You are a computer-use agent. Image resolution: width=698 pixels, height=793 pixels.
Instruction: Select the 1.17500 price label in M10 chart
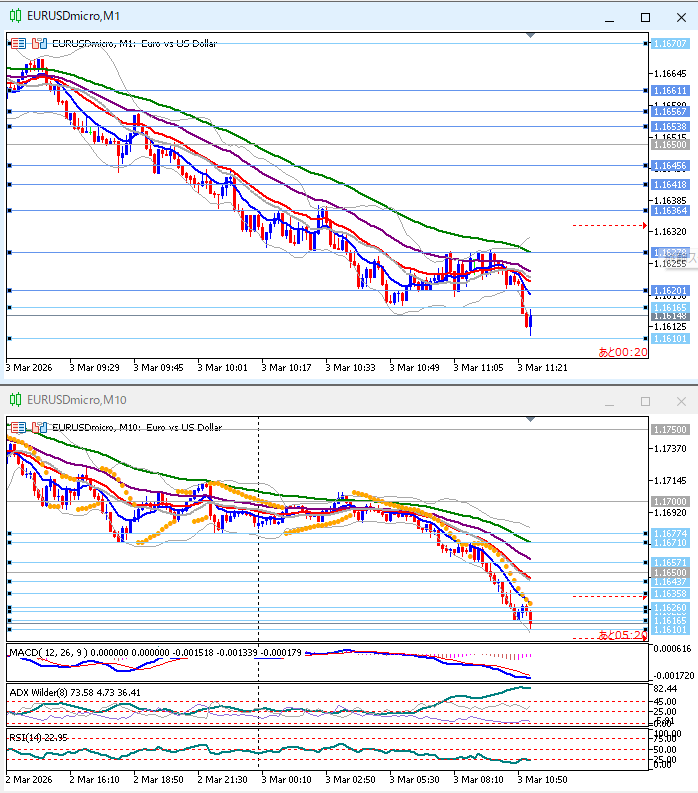(x=669, y=429)
